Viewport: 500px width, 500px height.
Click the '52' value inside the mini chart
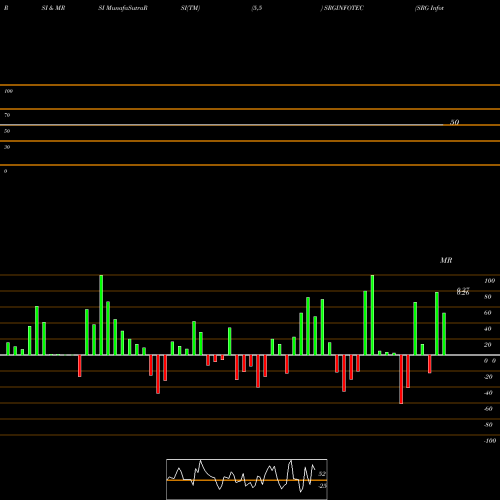point(322,474)
